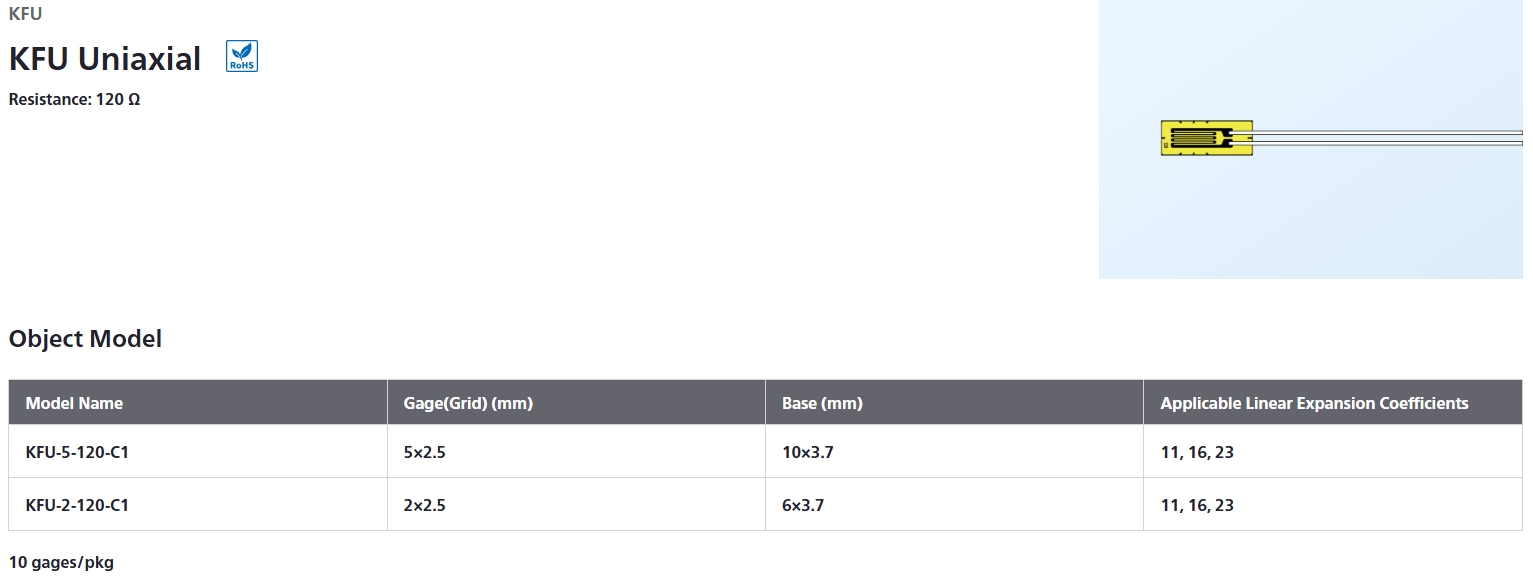This screenshot has height=580, width=1533.
Task: Click the KFU Uniaxial heading
Action: point(105,58)
